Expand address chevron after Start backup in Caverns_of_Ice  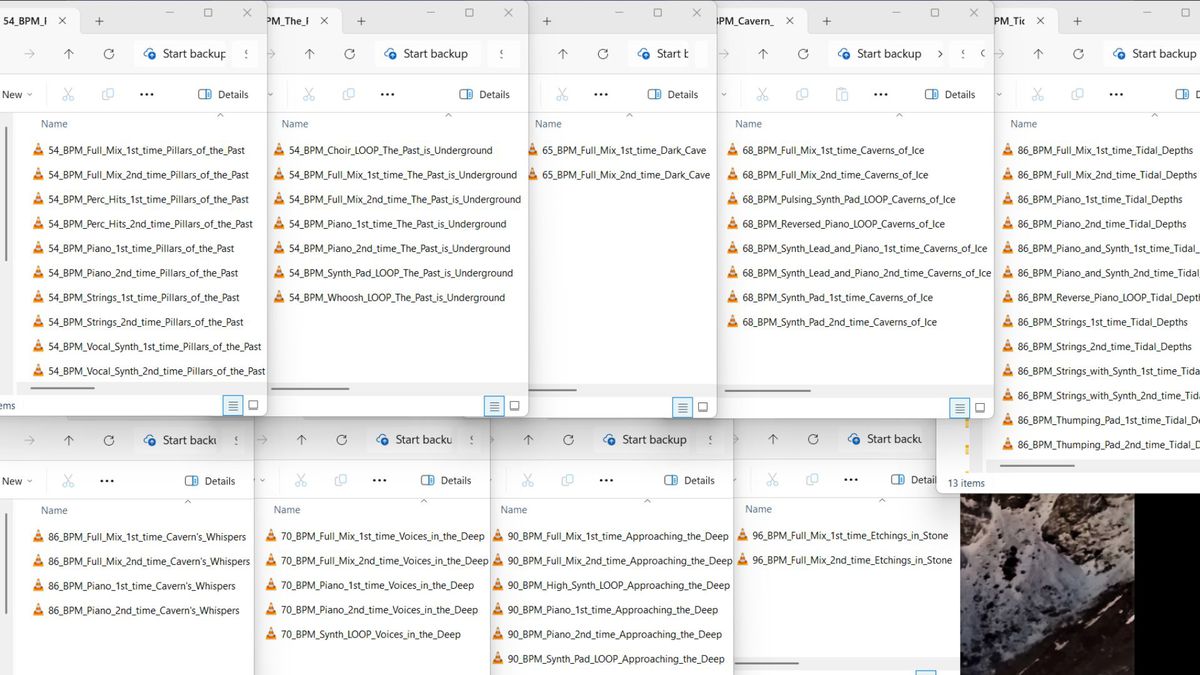tap(940, 54)
